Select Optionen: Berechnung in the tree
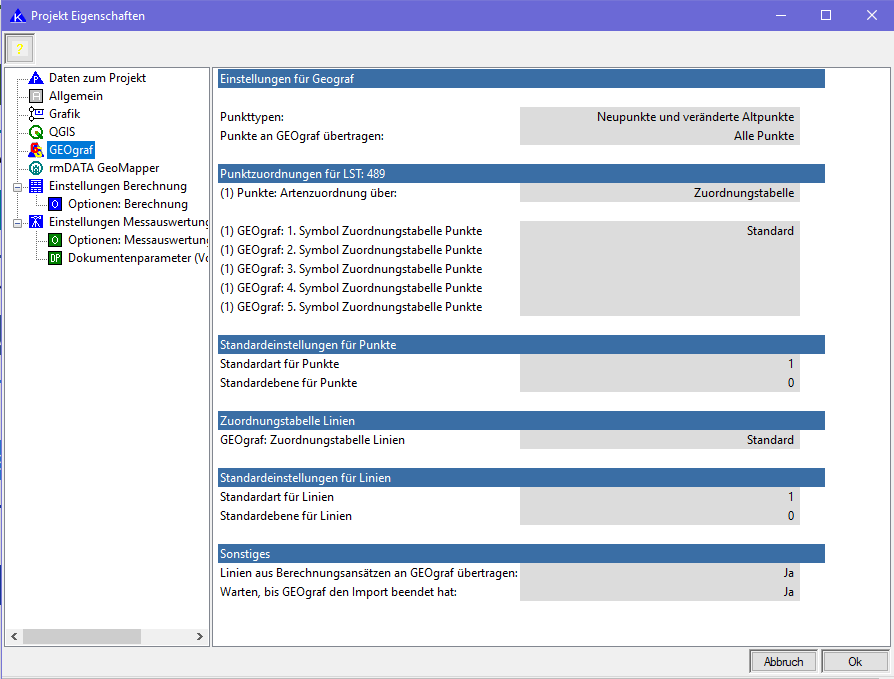894x679 pixels. coord(127,204)
